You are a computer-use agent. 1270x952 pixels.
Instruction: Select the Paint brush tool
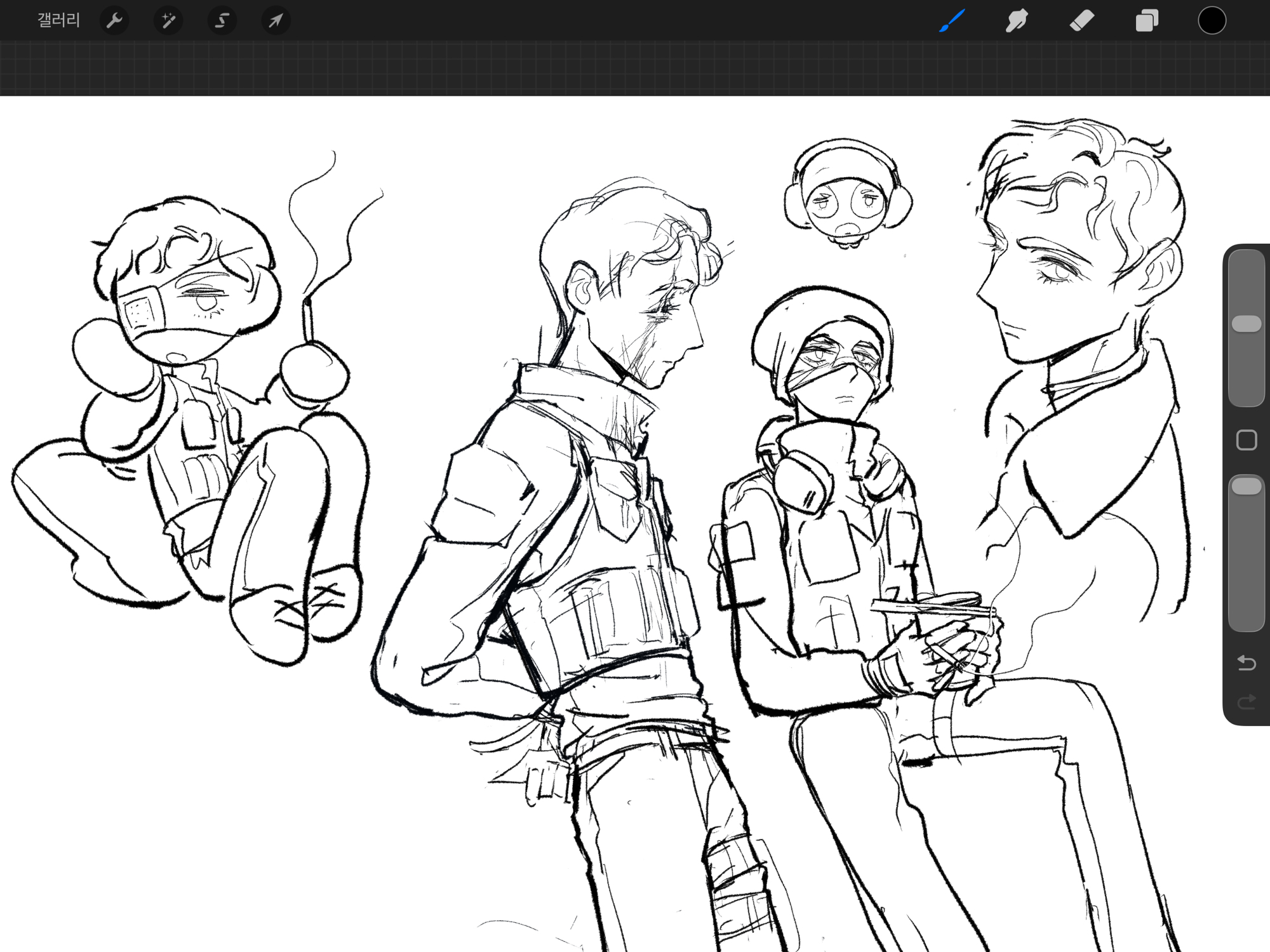[x=952, y=21]
